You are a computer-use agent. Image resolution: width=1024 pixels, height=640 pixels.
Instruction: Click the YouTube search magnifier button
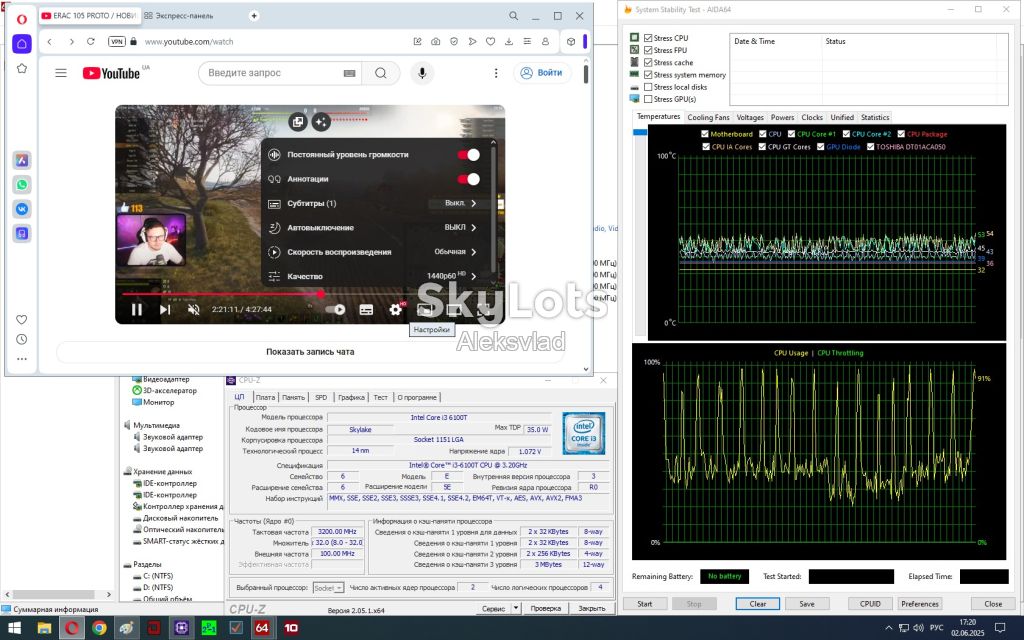381,73
